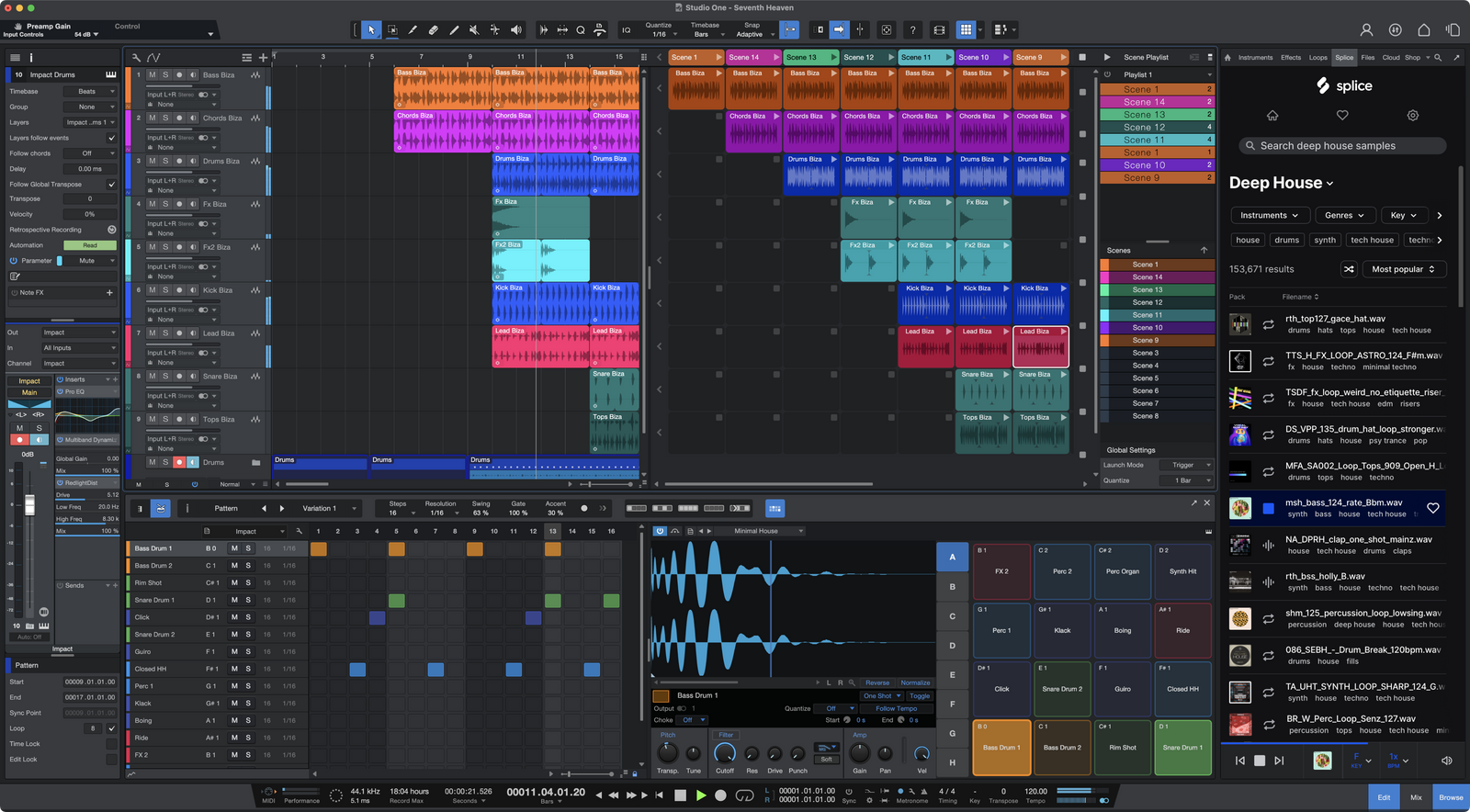Image resolution: width=1470 pixels, height=812 pixels.
Task: Toggle Follow Global Transpose checkbox
Action: (112, 184)
